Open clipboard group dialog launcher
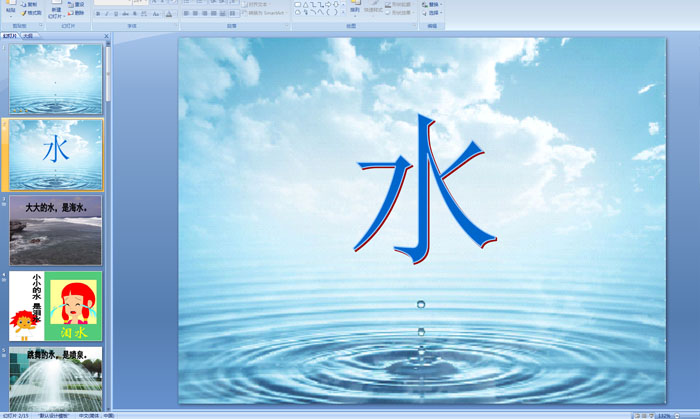Screen dimensions: 700x419 (x=41, y=26)
